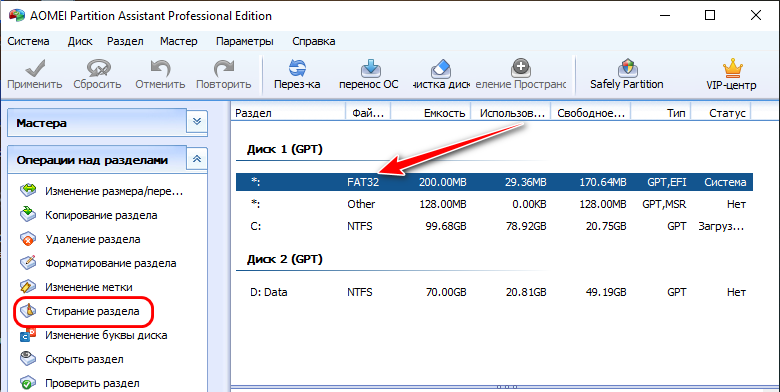Open the Мастер menu

(179, 41)
